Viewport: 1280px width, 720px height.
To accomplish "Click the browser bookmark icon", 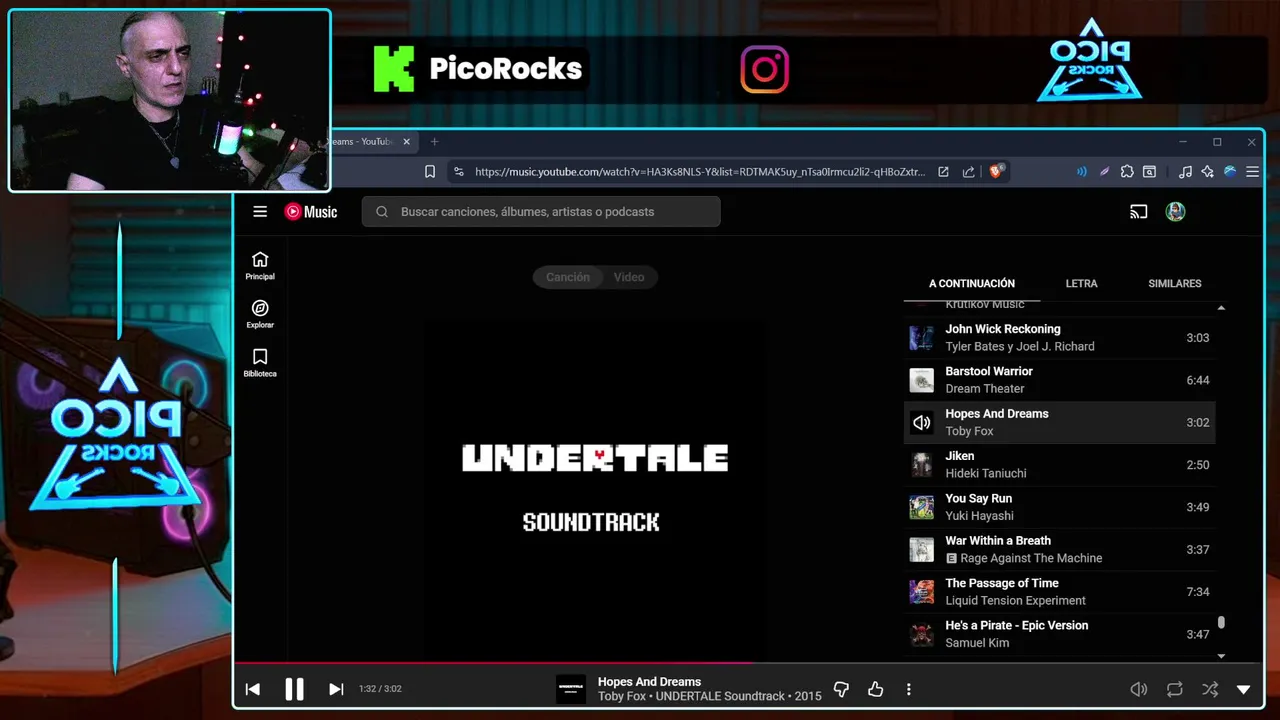I will point(430,172).
